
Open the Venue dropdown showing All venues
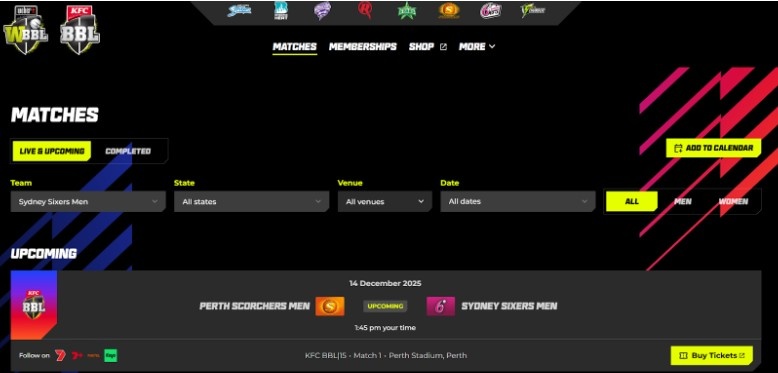tap(385, 202)
